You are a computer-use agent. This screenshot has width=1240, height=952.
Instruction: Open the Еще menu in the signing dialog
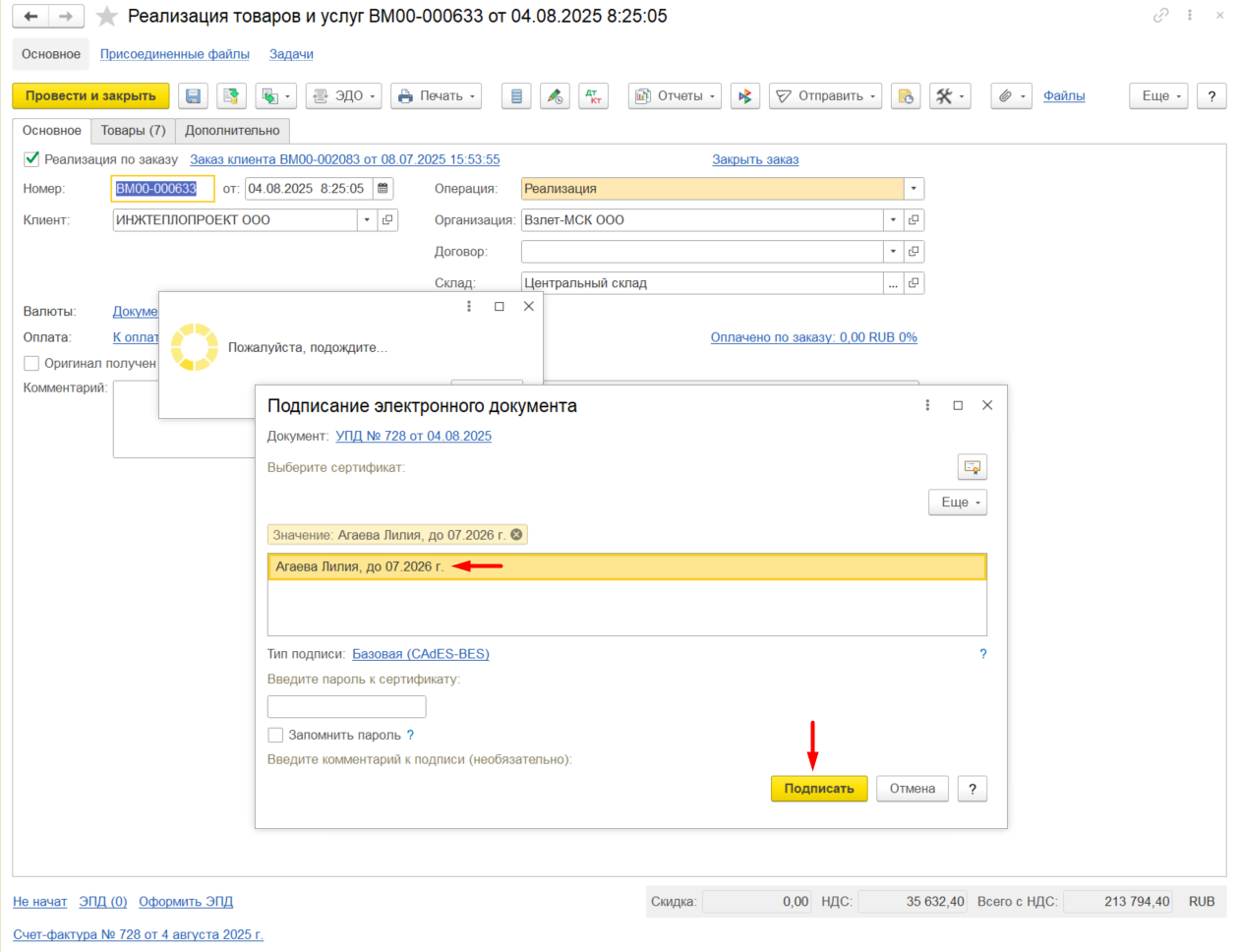point(958,503)
